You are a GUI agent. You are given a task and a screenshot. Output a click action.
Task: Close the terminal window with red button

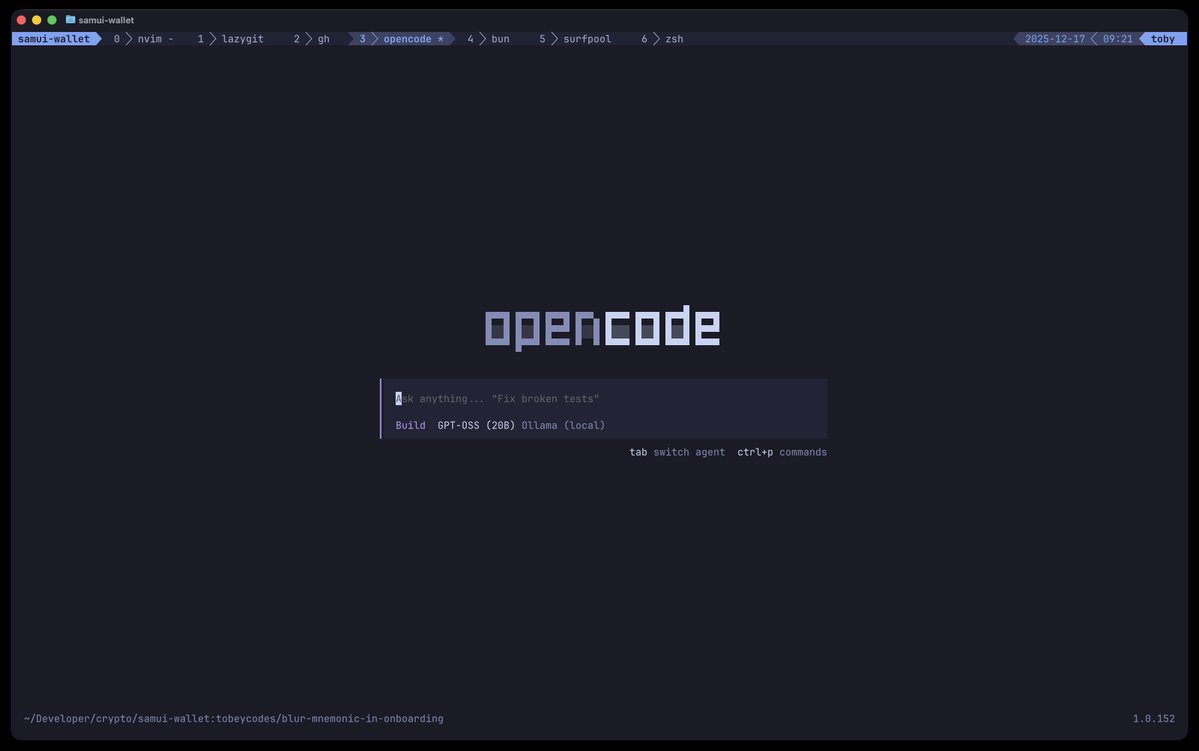tap(21, 20)
